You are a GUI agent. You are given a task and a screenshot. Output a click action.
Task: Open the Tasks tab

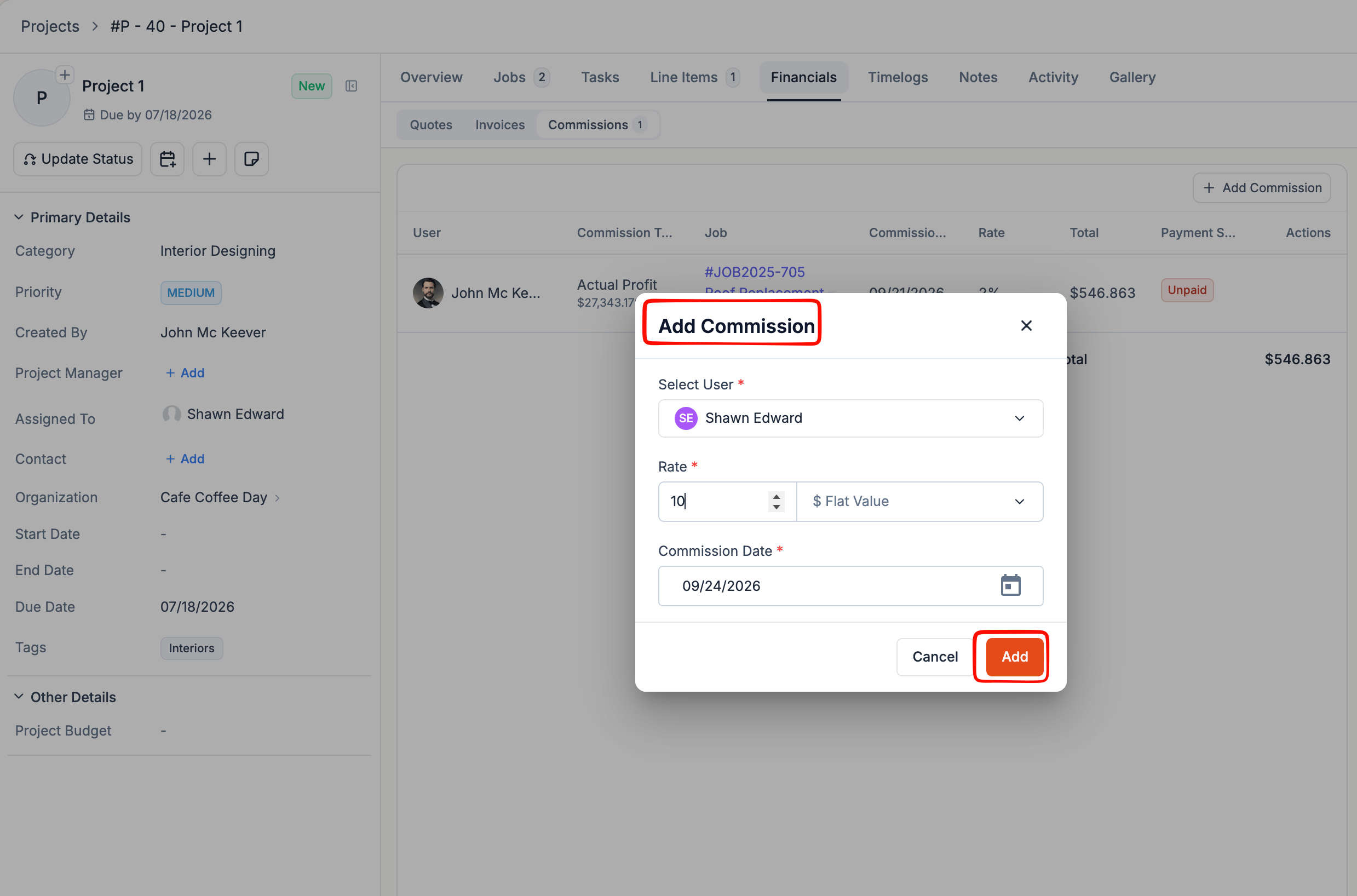(x=600, y=77)
